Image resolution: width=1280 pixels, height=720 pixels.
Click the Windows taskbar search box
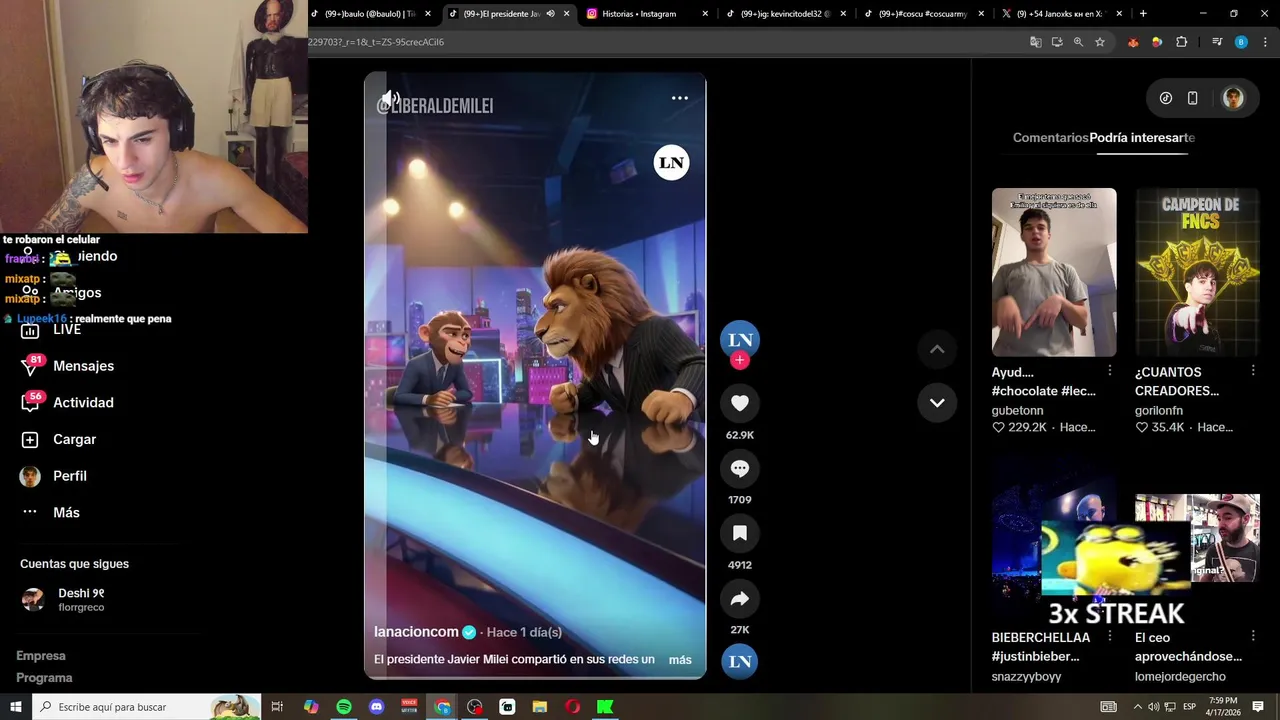point(146,707)
